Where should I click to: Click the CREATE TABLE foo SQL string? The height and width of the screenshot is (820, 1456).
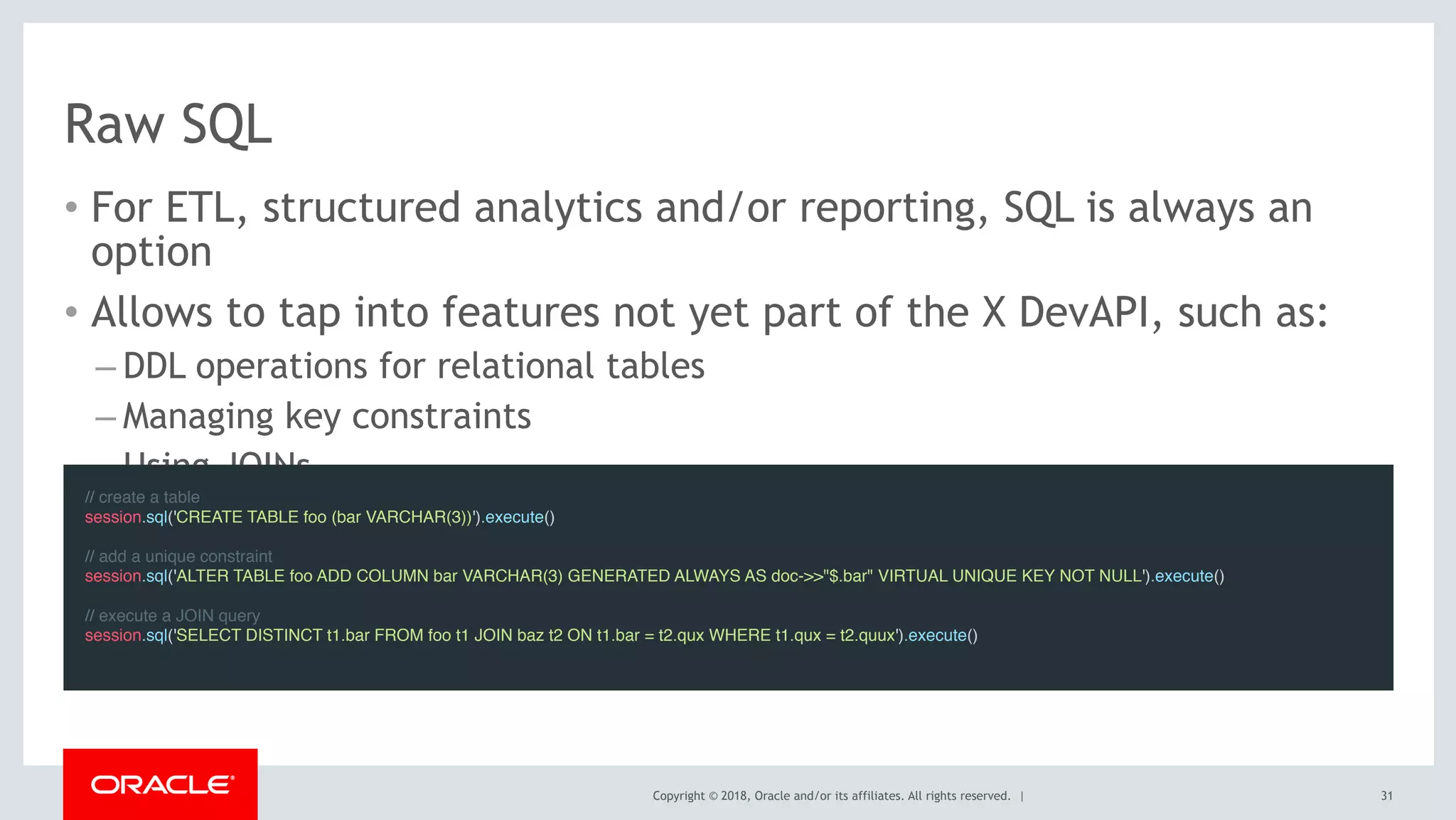click(324, 517)
